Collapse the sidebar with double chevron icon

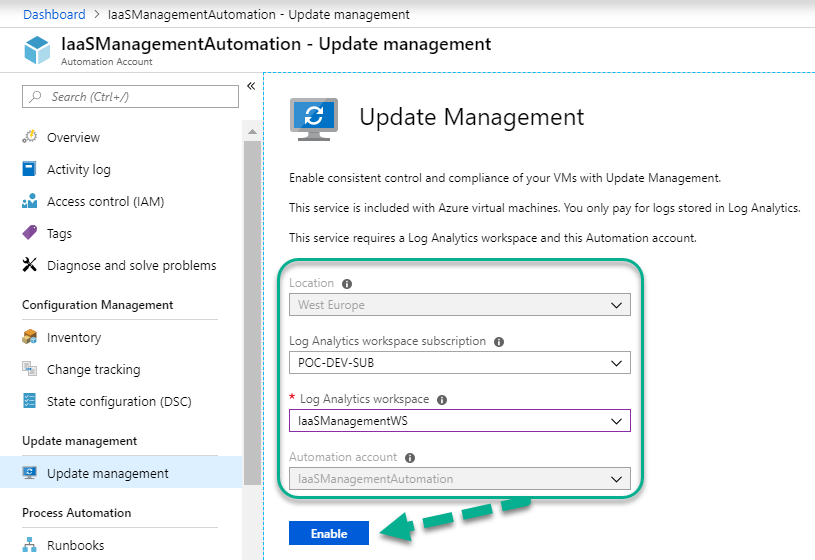coord(251,86)
